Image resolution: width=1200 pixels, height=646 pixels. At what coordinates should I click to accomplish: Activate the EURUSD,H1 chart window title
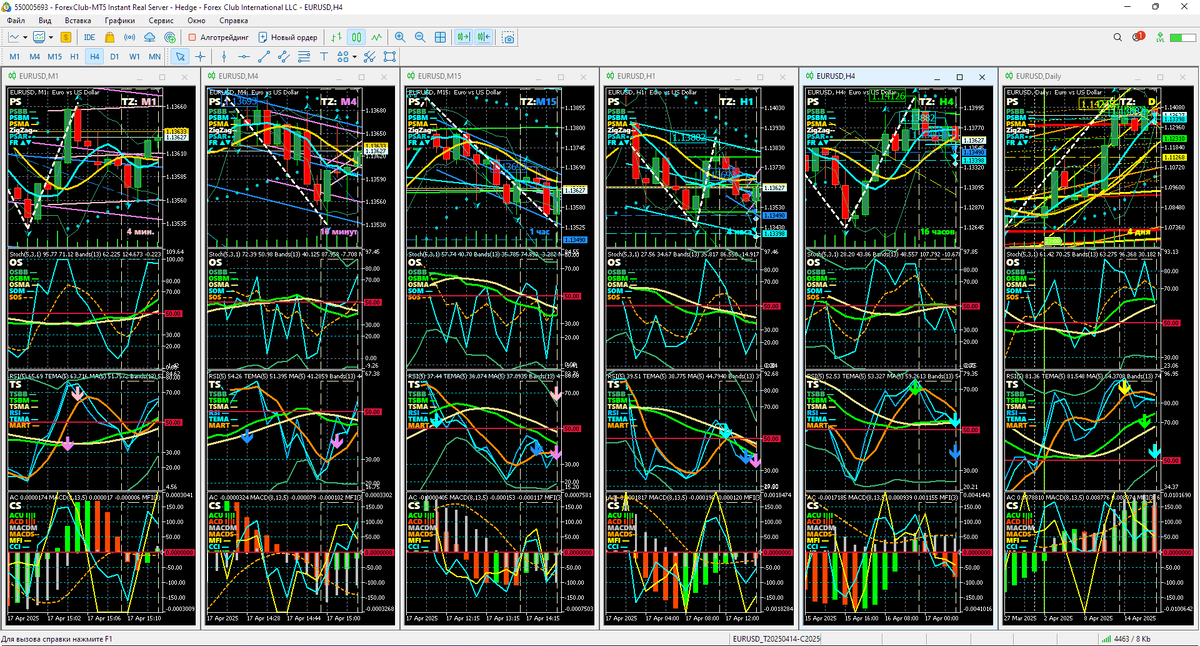636,76
